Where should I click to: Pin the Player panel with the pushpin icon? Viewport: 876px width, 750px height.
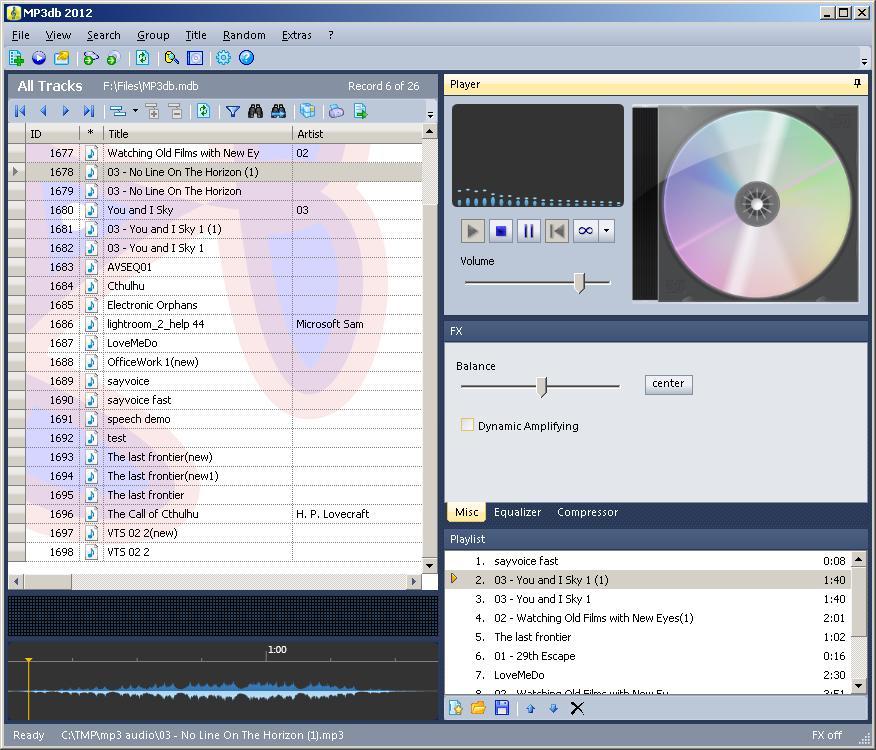pos(858,84)
